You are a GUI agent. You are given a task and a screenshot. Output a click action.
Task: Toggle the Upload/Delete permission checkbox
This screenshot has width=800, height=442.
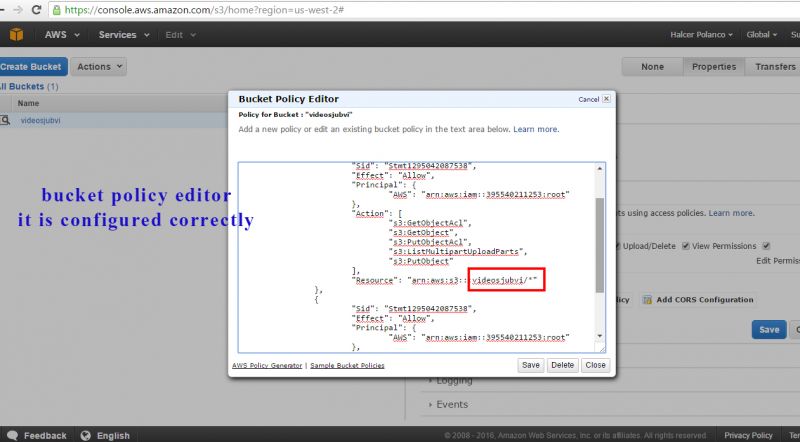[x=617, y=246]
